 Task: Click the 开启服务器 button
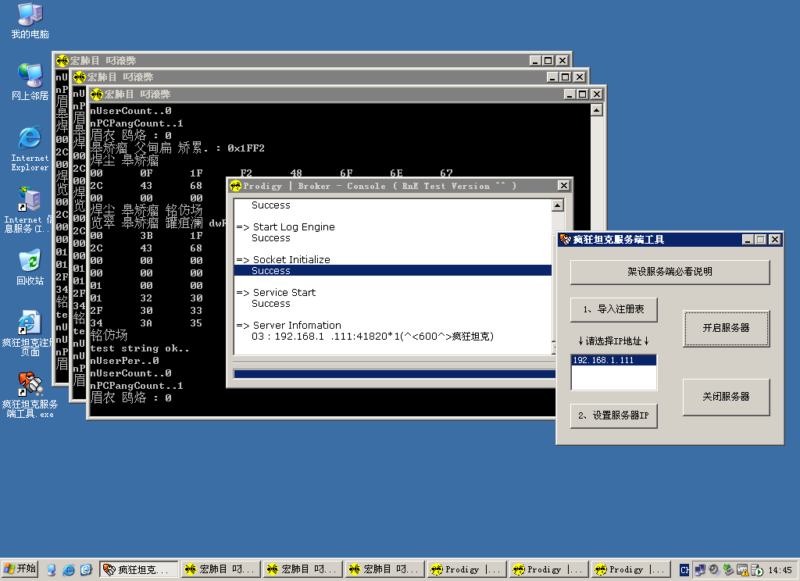(726, 328)
